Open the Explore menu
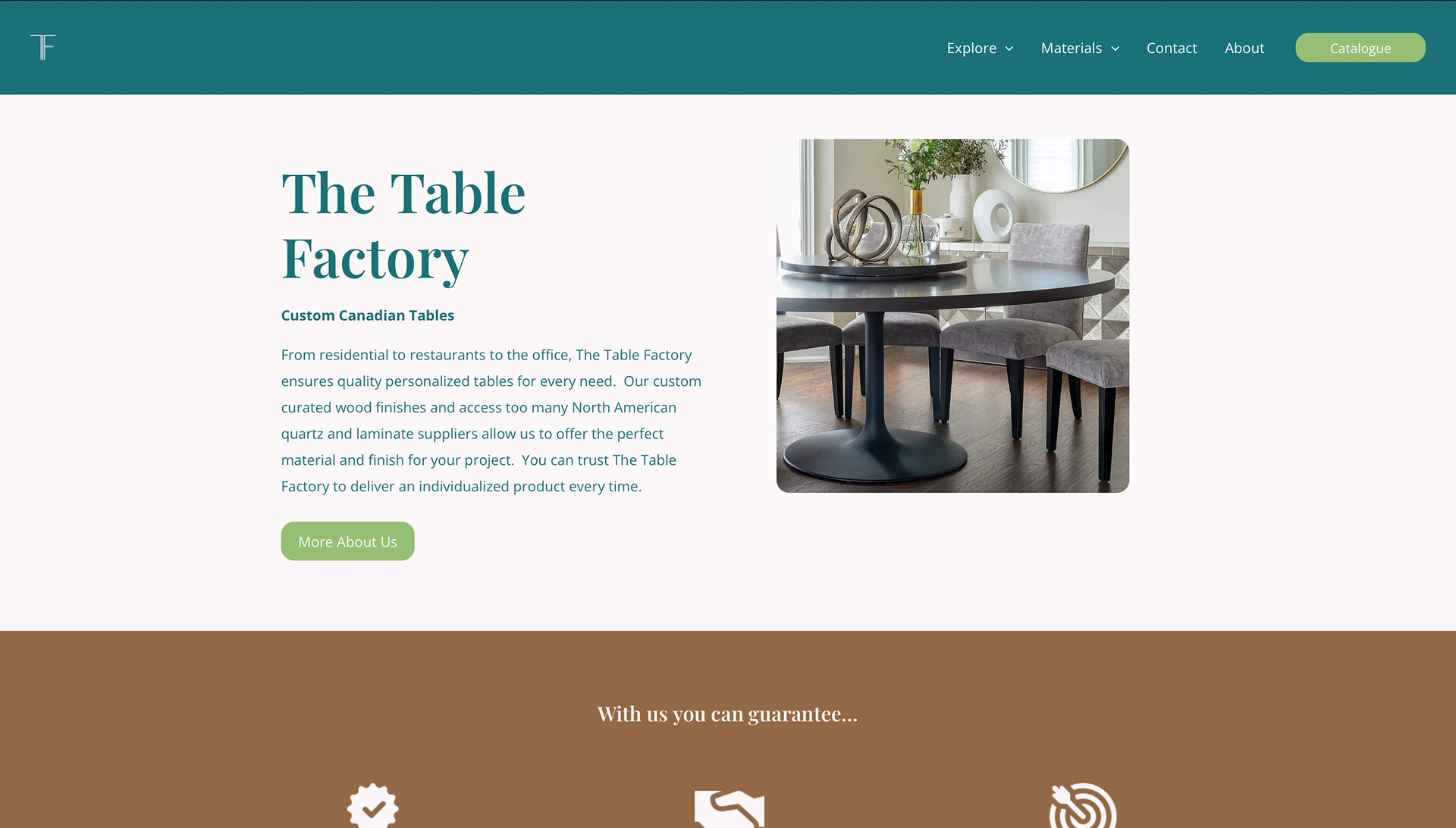Screen dimensions: 1456x828 971,48
